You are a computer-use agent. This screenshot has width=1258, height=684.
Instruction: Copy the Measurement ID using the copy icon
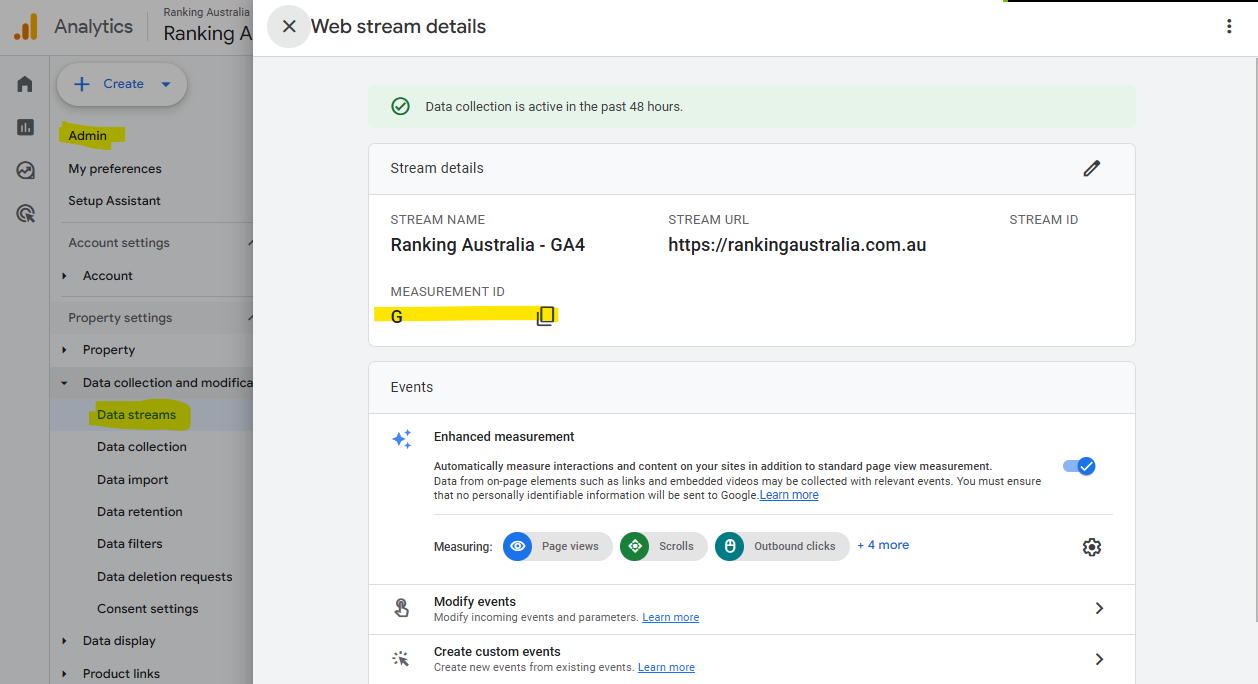[x=546, y=315]
